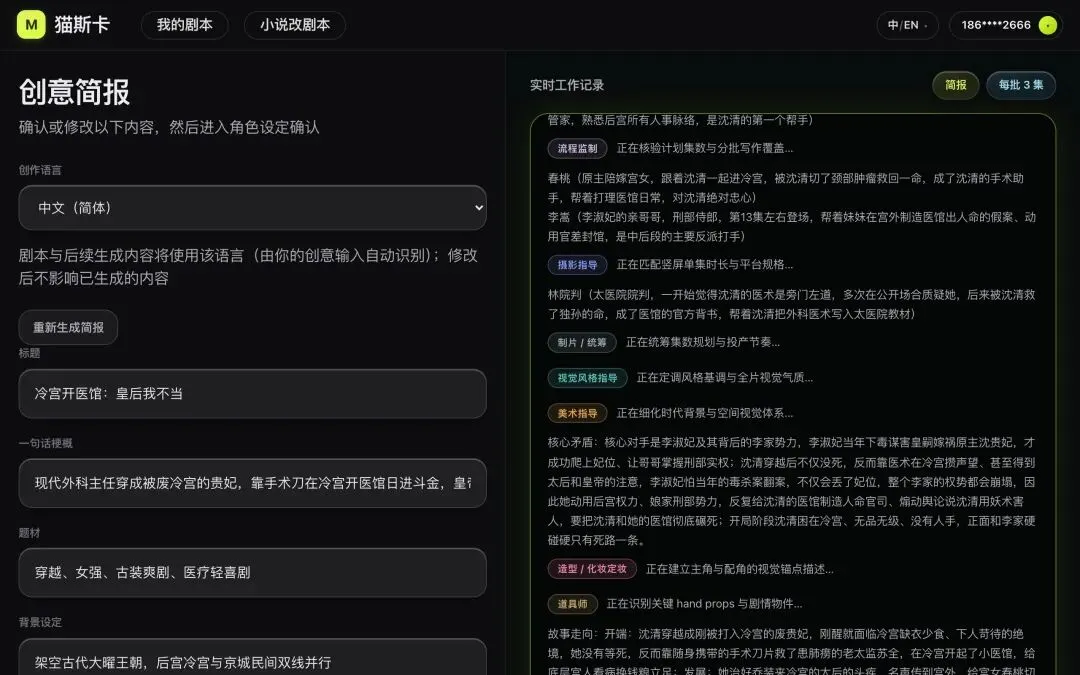The width and height of the screenshot is (1080, 675).
Task: Click the 重新生成简报 button
Action: point(68,327)
